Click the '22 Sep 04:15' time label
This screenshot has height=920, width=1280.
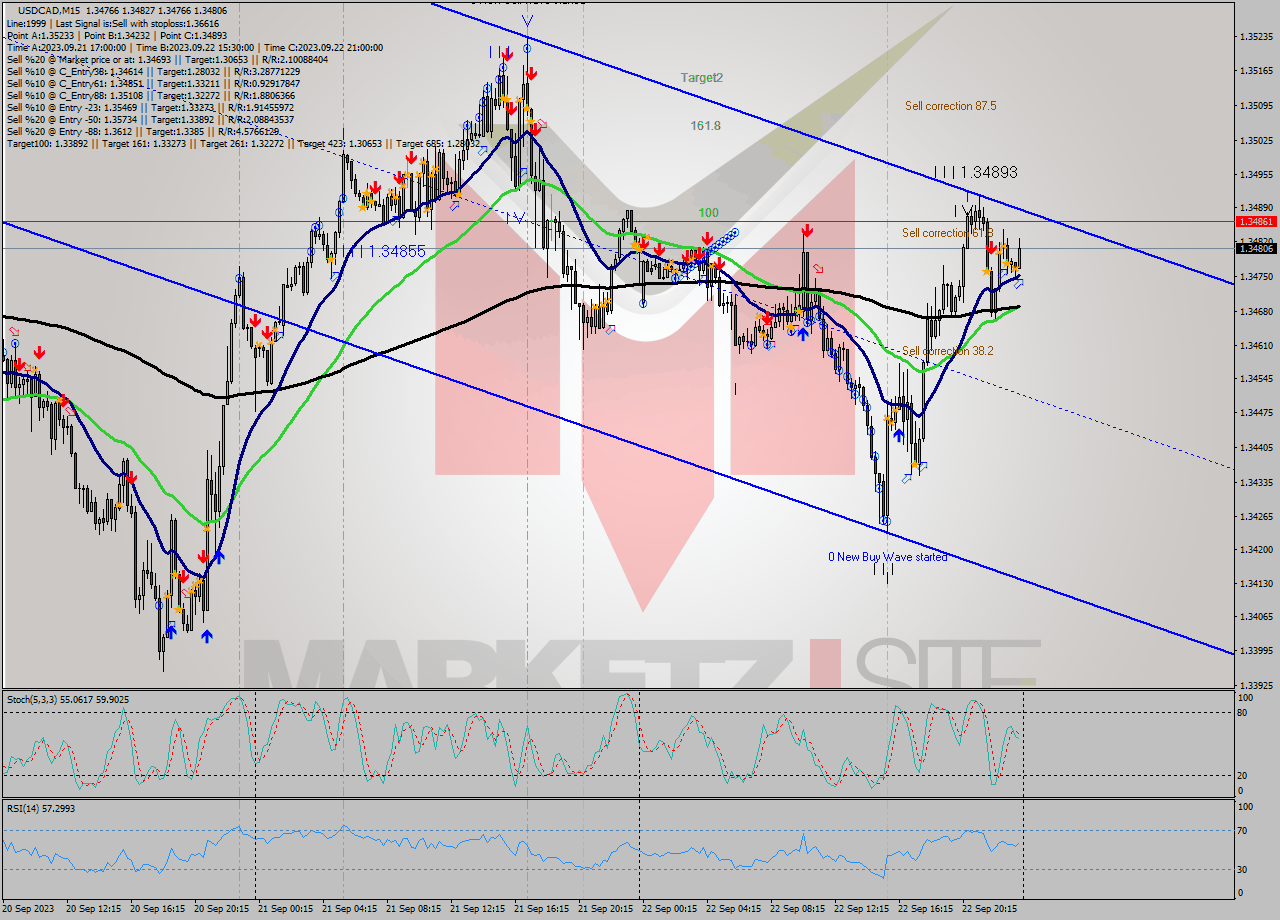click(734, 909)
